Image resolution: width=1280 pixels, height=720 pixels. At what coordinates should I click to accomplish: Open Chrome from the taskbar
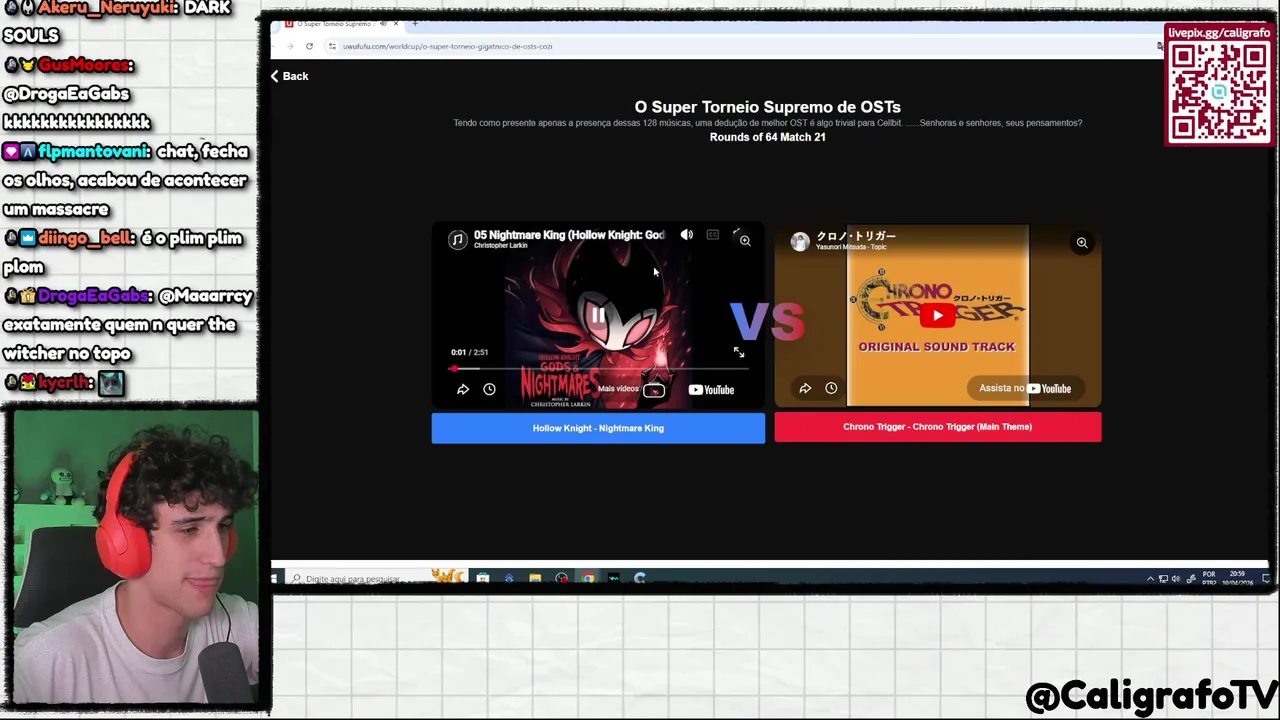(x=587, y=578)
